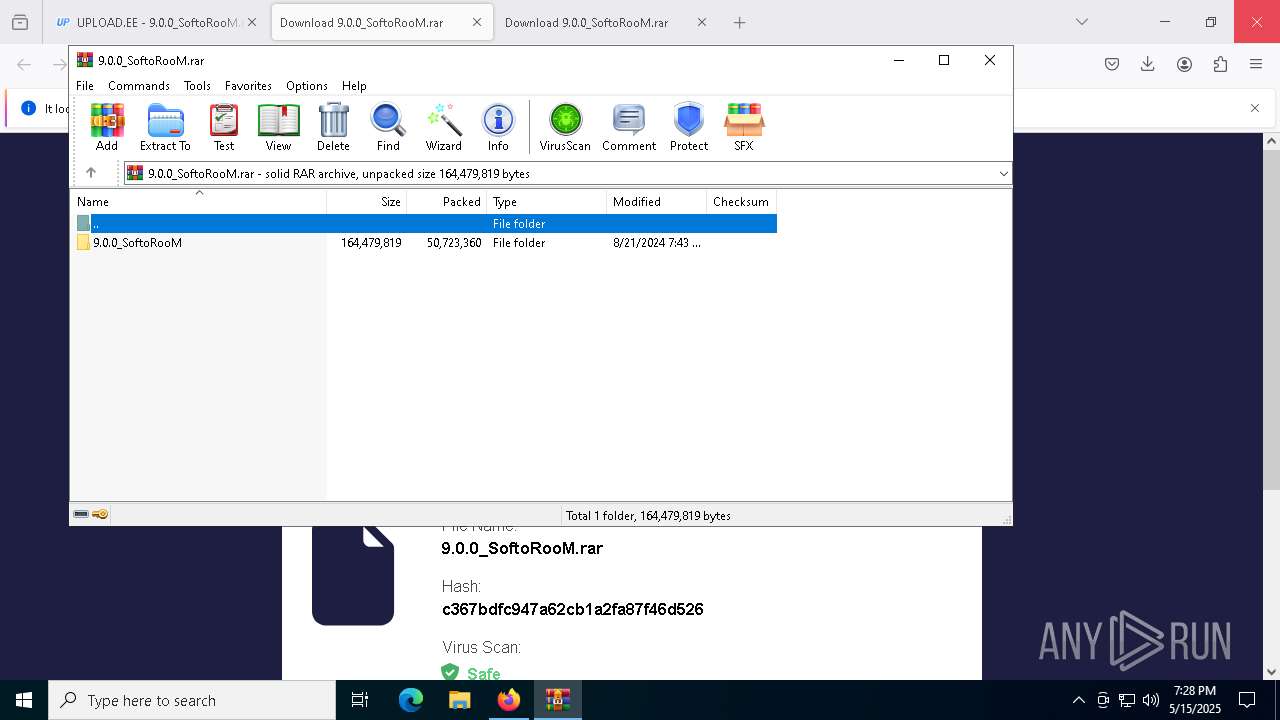This screenshot has width=1280, height=720.
Task: Sort by Checksum column header
Action: 742,201
